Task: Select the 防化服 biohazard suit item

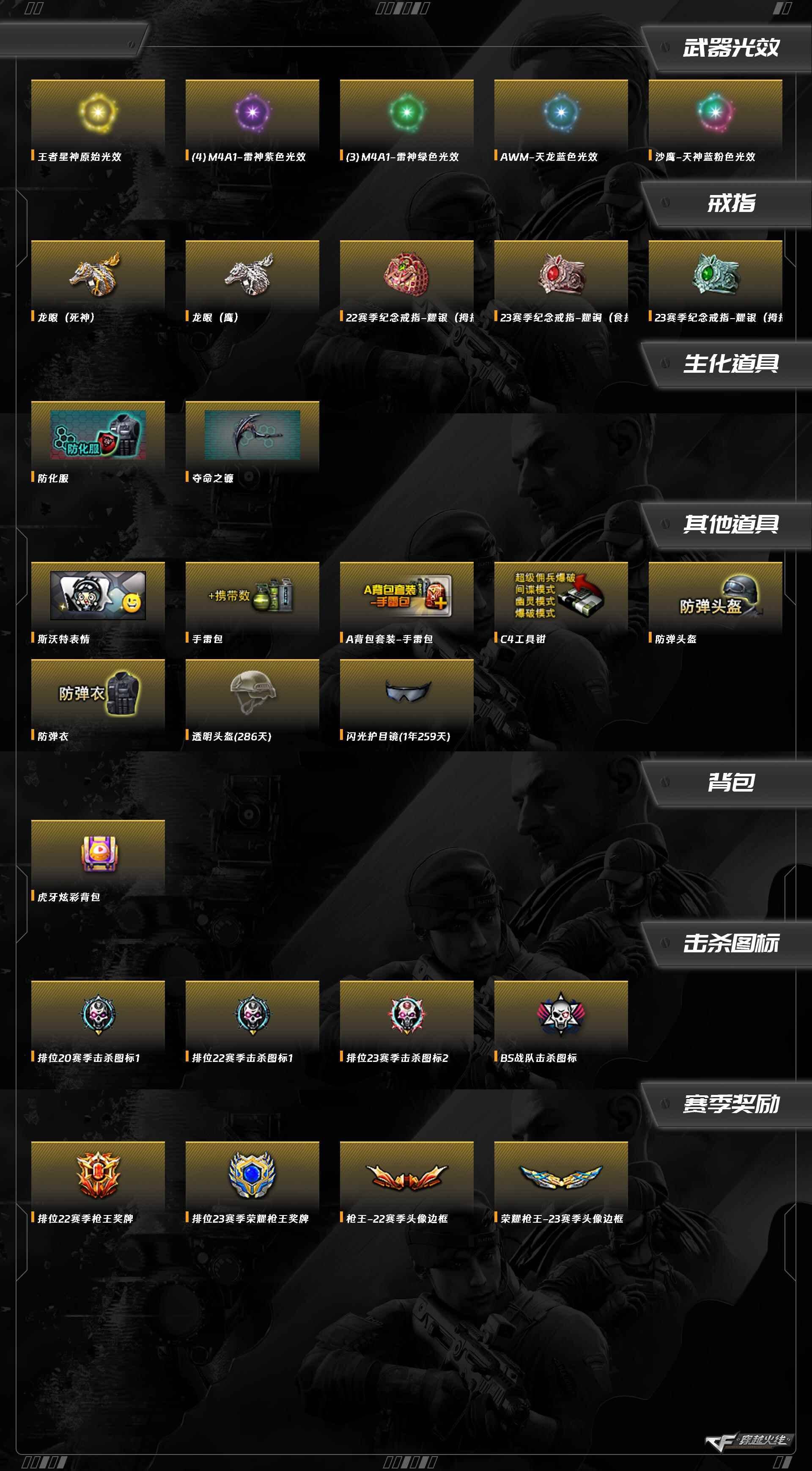Action: click(98, 434)
